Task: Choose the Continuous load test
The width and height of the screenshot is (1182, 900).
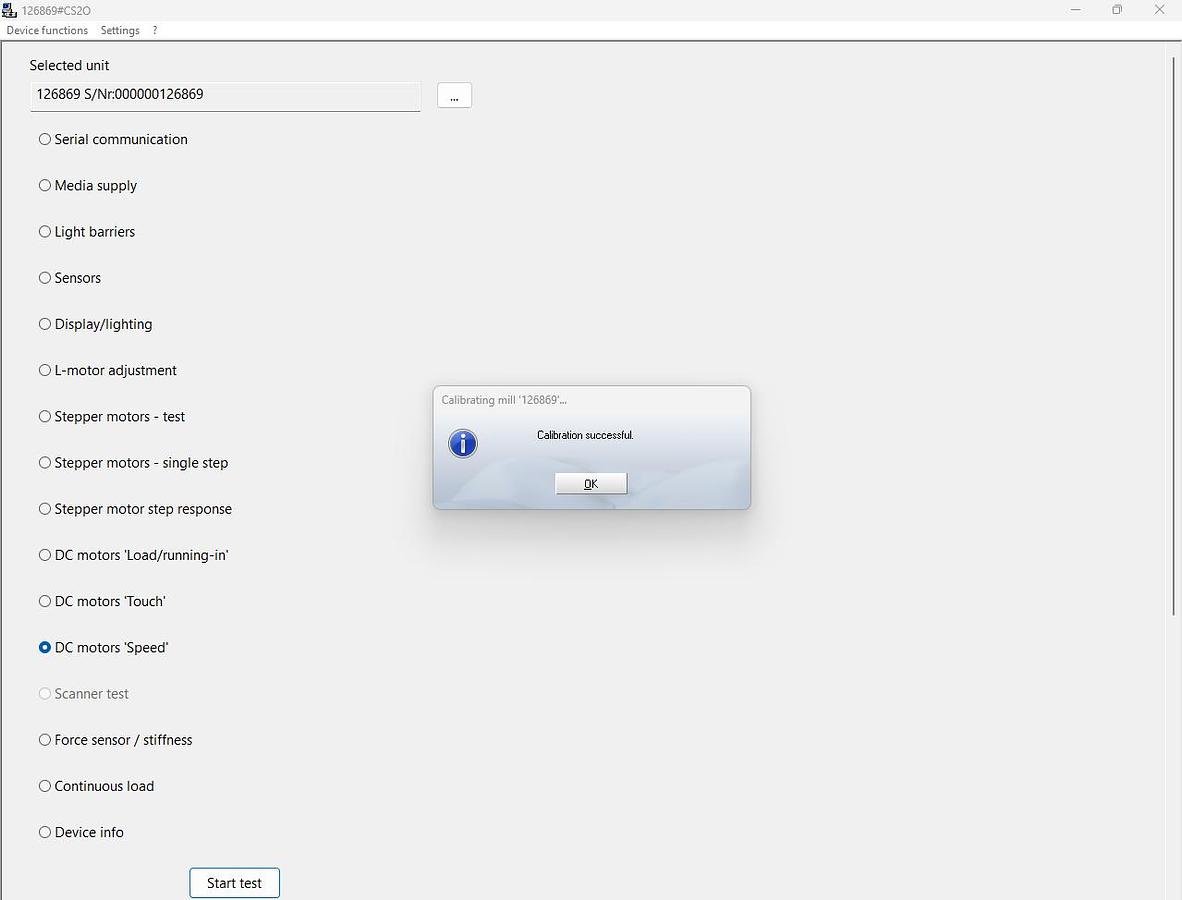Action: coord(45,786)
